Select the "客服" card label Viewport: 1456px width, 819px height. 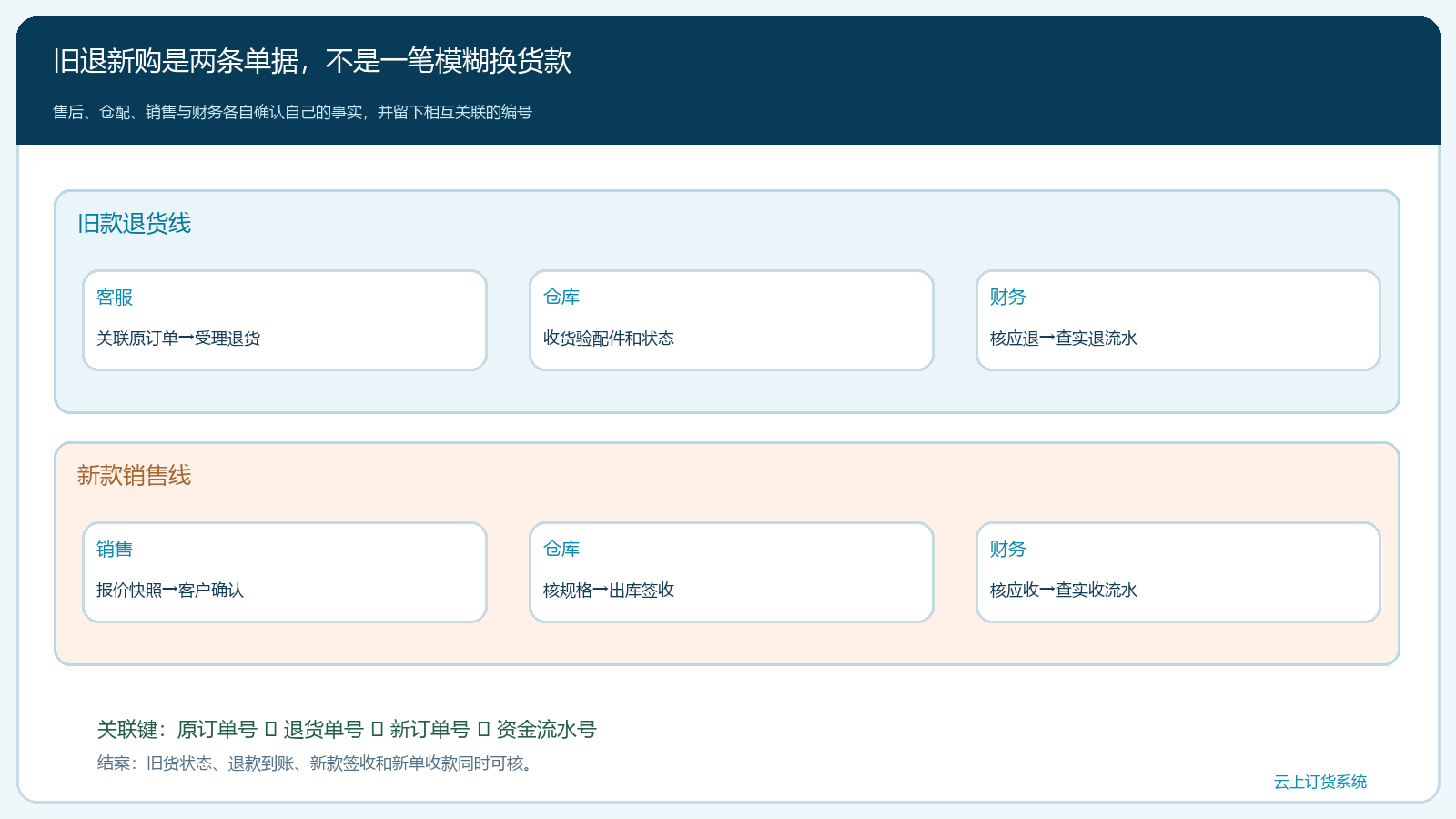tap(115, 298)
